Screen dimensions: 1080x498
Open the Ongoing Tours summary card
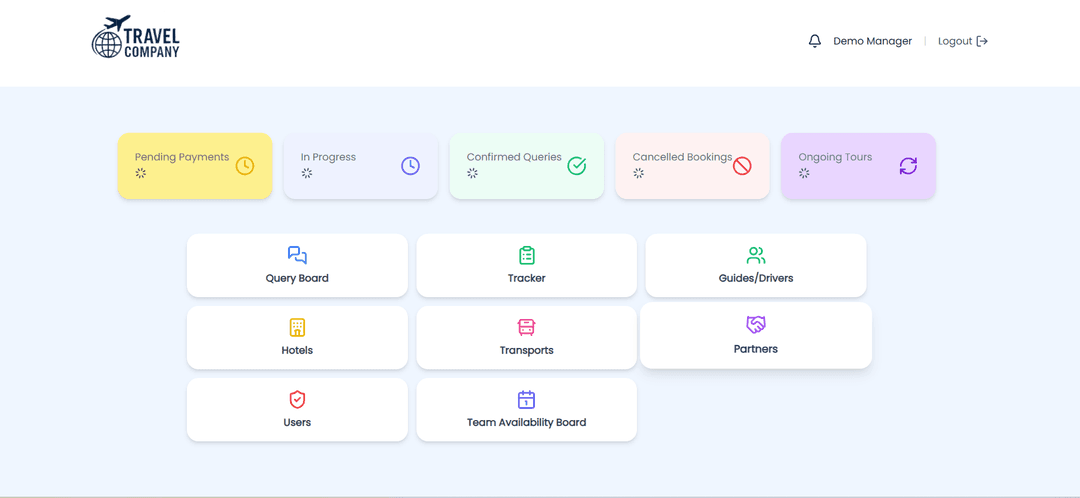[x=858, y=166]
